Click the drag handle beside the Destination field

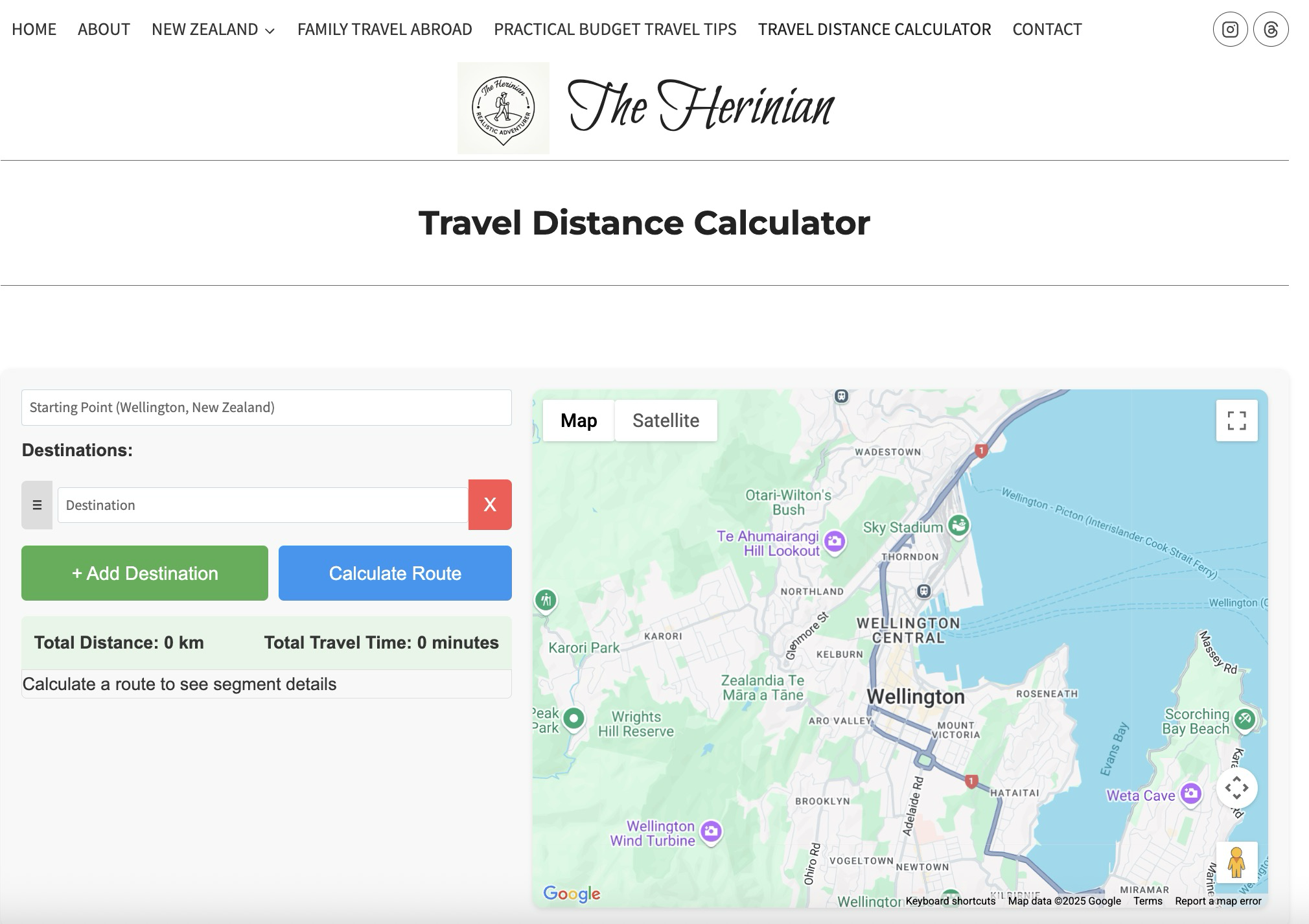[x=37, y=505]
